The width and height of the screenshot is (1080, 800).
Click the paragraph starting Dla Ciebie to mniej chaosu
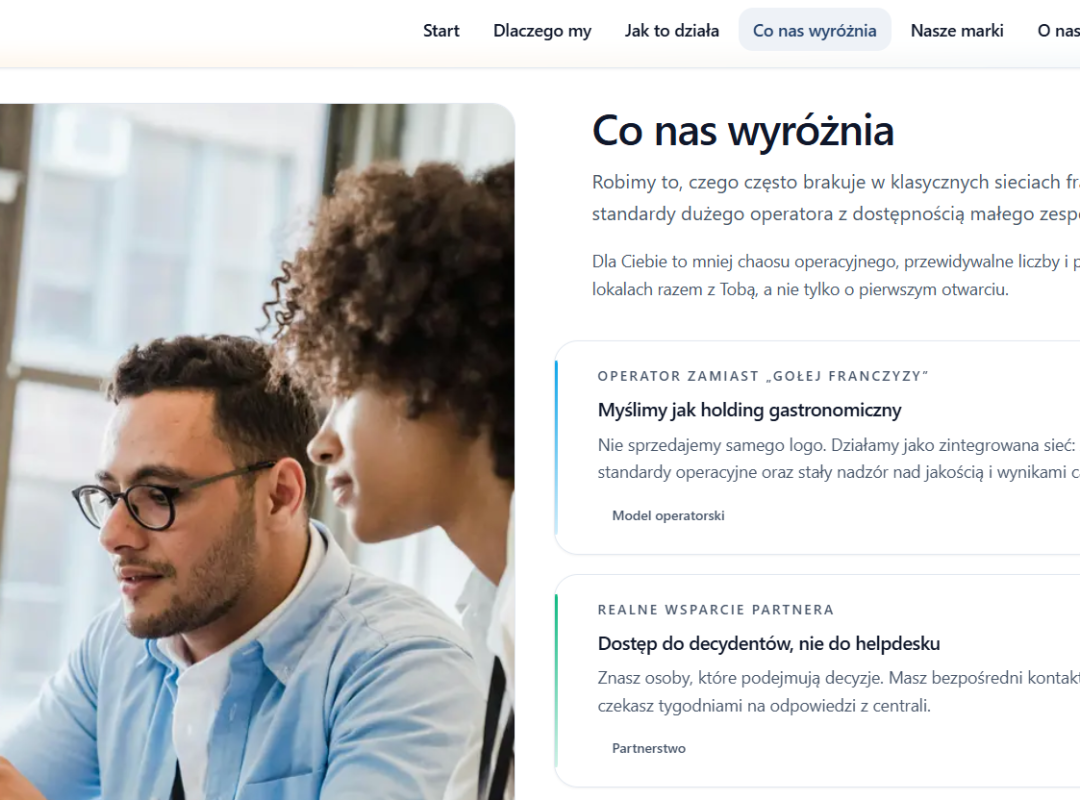(x=835, y=276)
